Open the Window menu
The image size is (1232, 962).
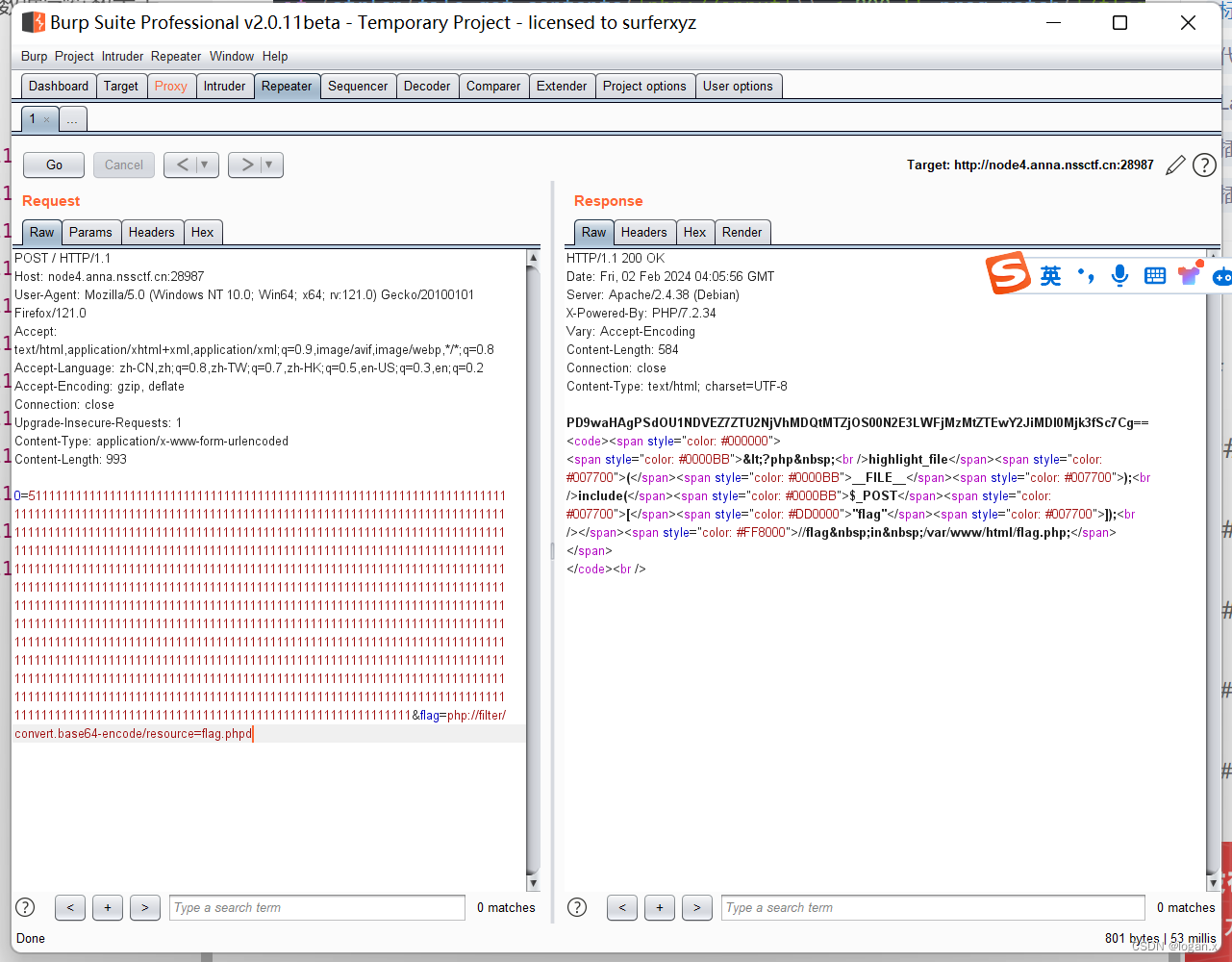232,56
